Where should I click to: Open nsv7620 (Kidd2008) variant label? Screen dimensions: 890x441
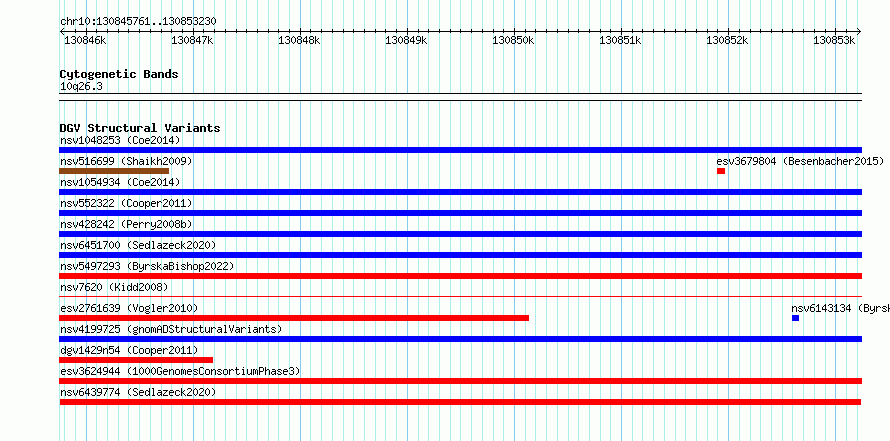(x=114, y=287)
